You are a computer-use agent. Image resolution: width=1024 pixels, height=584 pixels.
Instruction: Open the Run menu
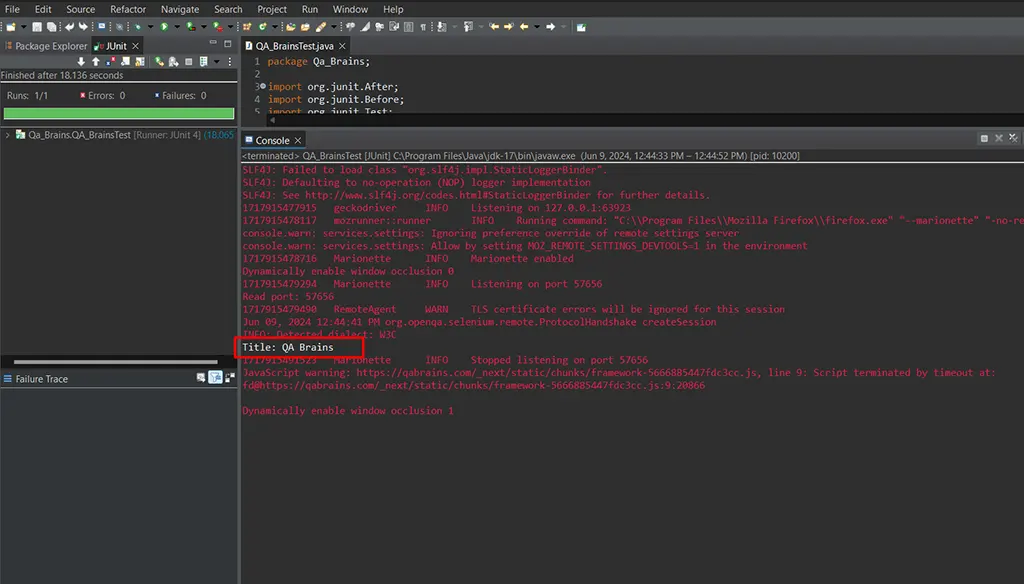click(309, 9)
